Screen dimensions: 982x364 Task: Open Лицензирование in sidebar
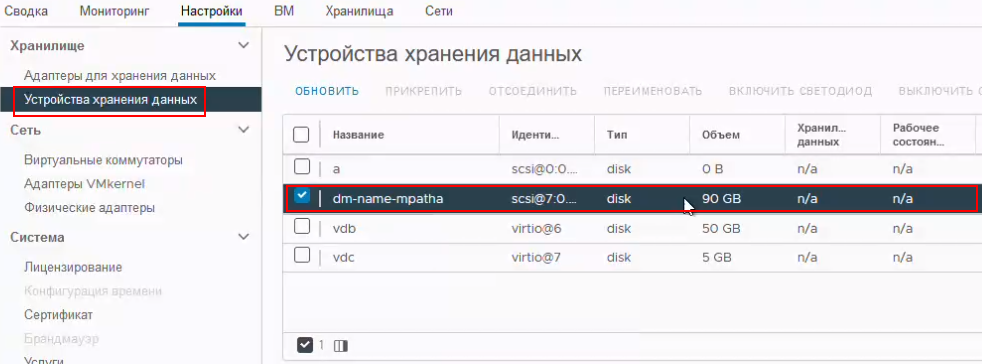pyautogui.click(x=73, y=268)
